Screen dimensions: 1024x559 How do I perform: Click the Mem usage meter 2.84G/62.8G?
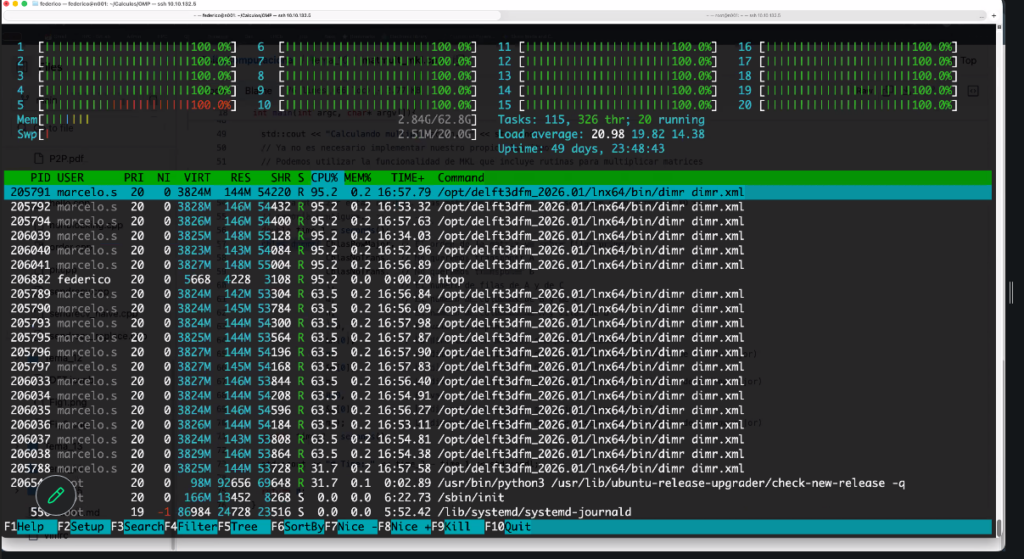246,120
